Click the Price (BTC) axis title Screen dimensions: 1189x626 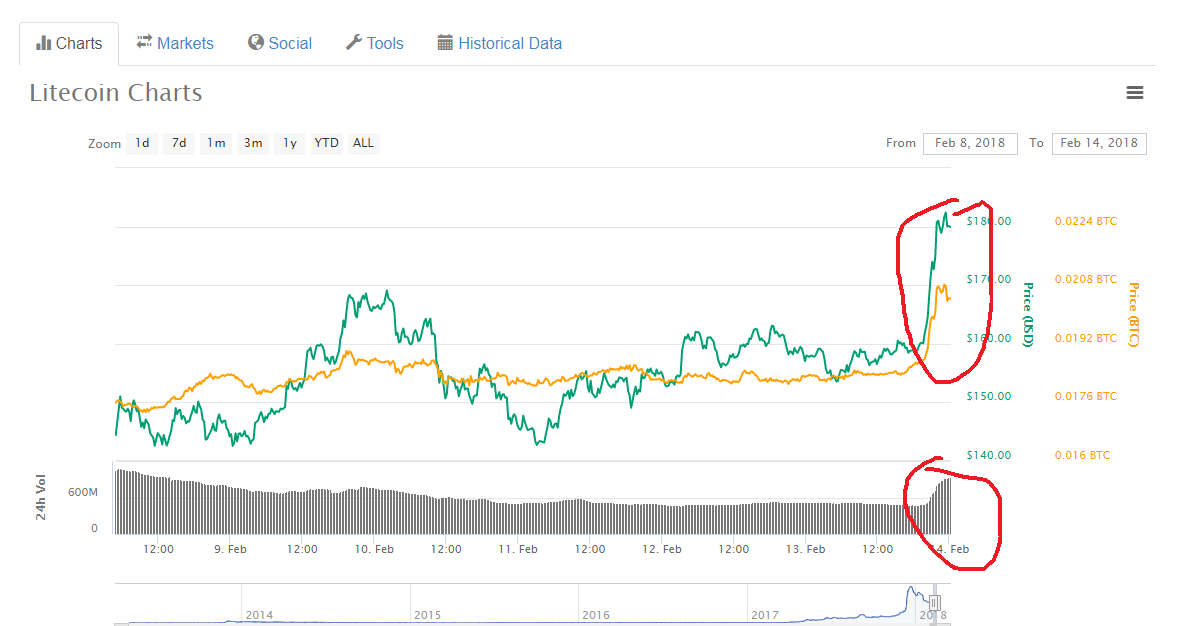(x=1134, y=315)
